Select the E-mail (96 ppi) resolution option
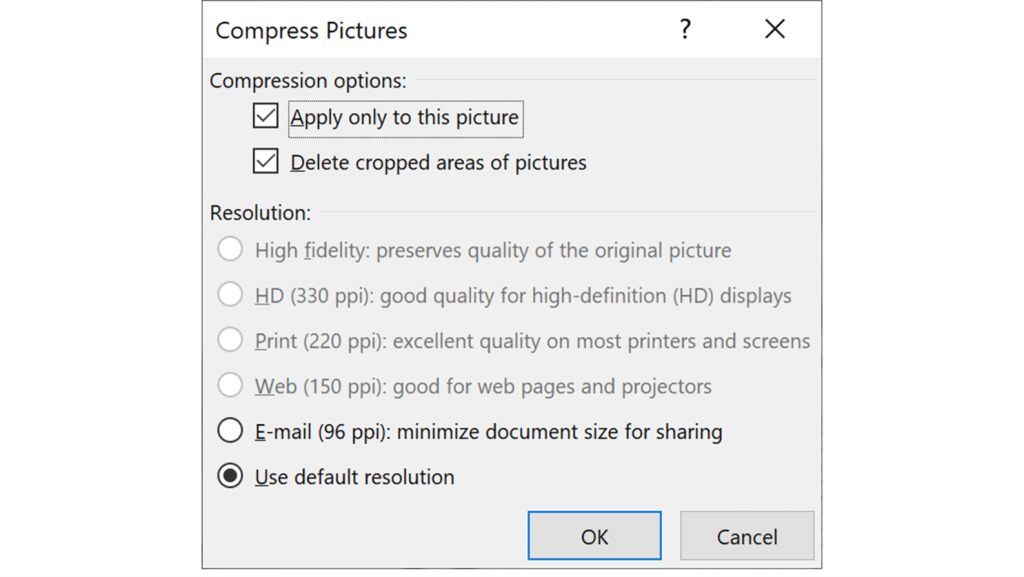The image size is (1024, 577). click(229, 431)
